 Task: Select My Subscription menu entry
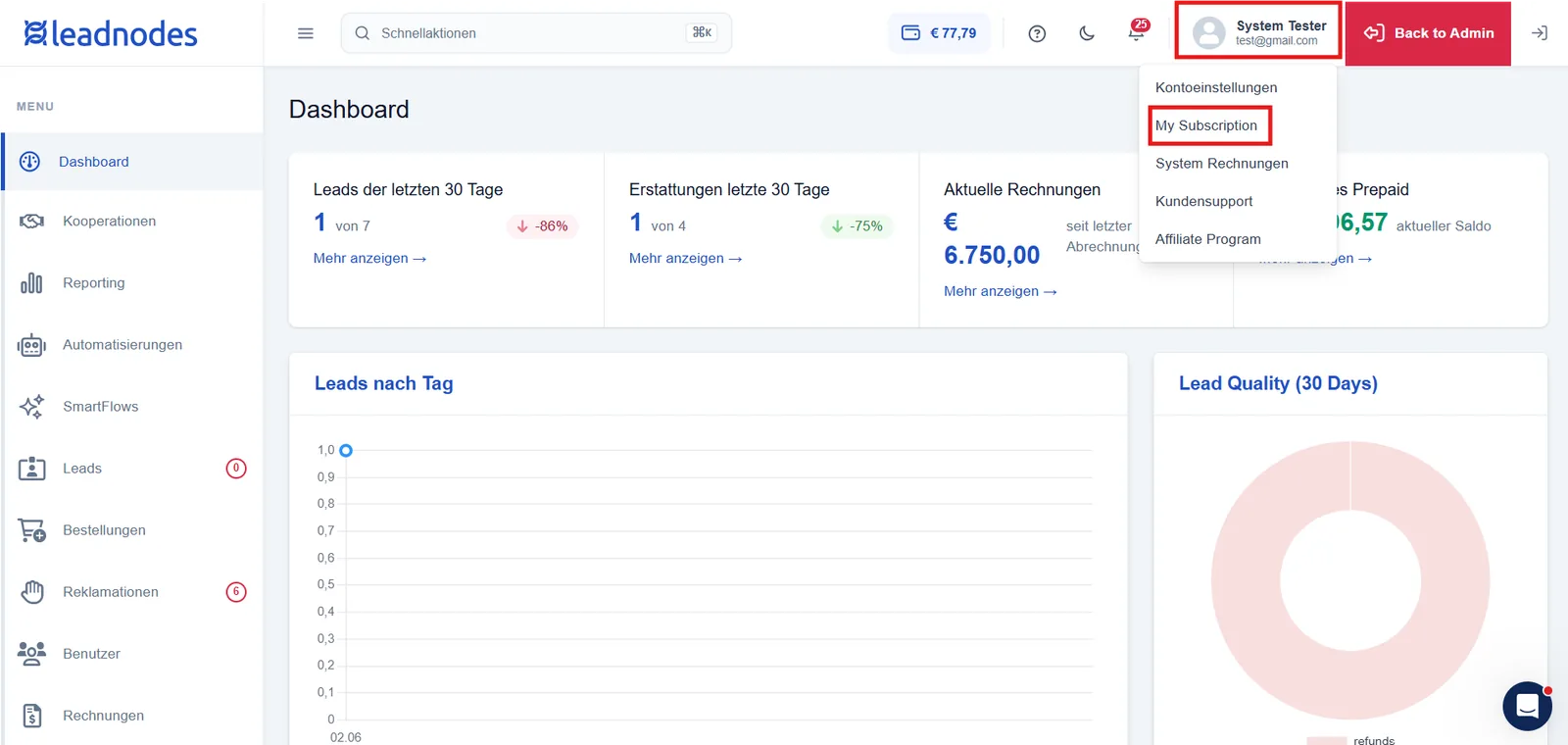click(x=1206, y=125)
